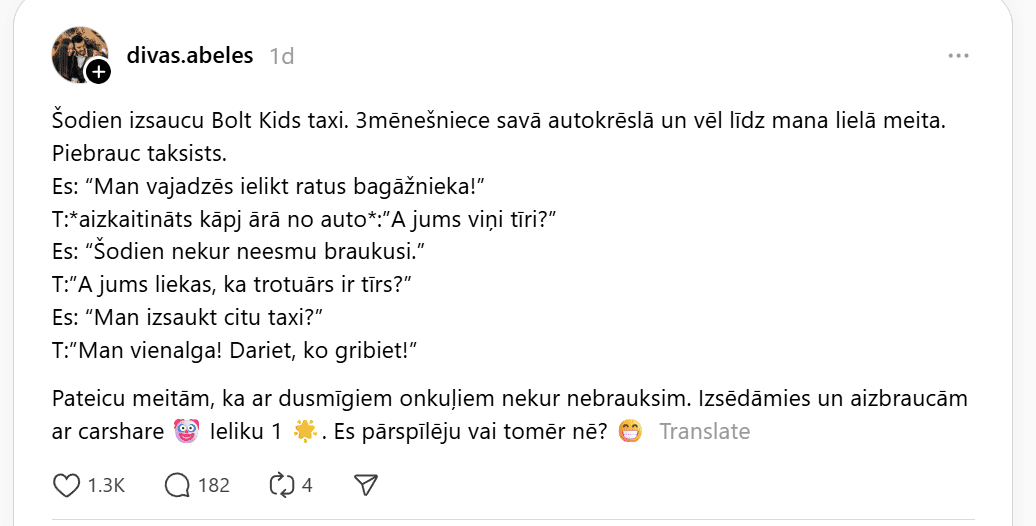
Task: Open the three-dot more options menu
Action: tap(958, 56)
